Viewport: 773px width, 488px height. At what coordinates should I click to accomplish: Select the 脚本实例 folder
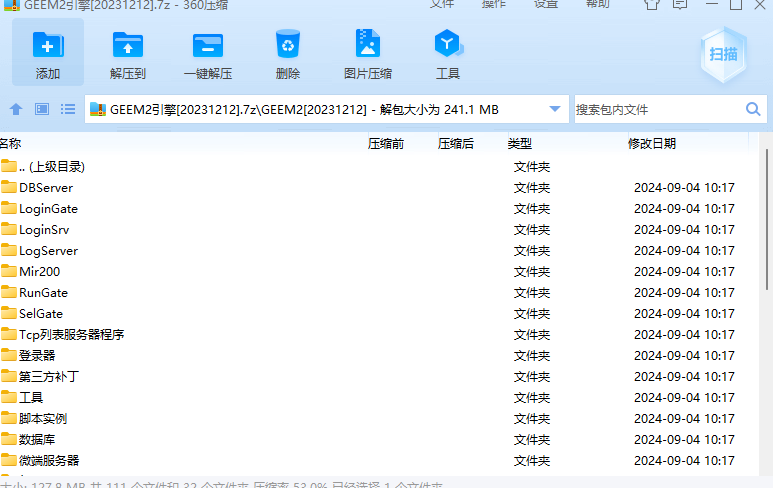pyautogui.click(x=380, y=418)
